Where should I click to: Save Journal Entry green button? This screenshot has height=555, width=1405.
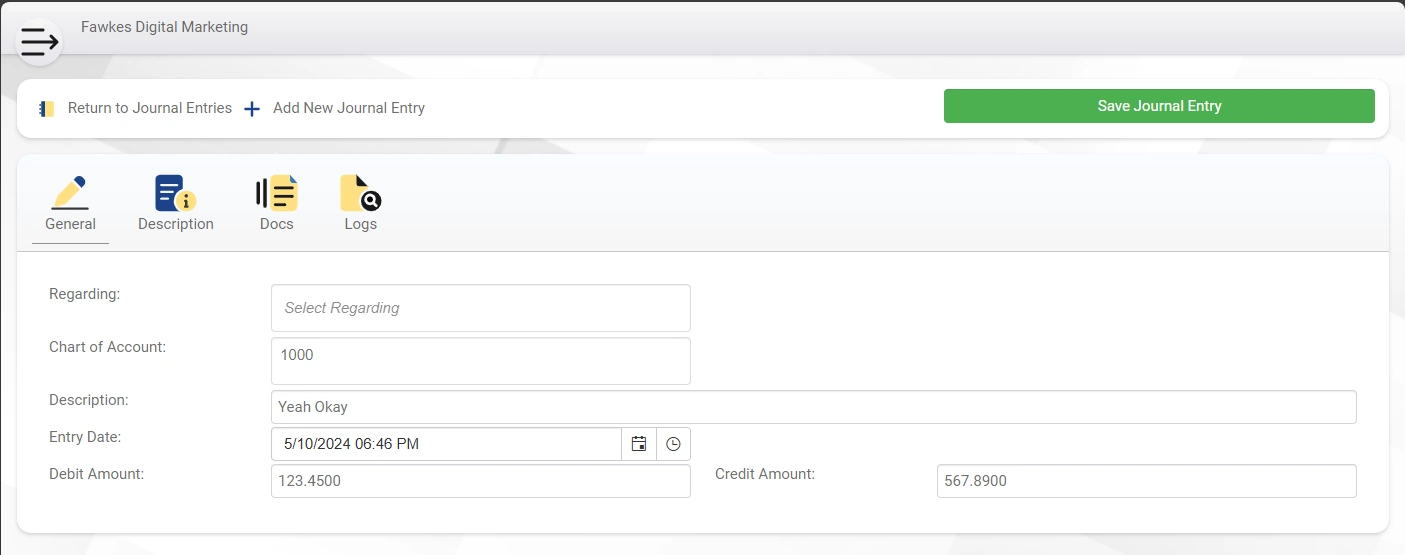coord(1159,106)
